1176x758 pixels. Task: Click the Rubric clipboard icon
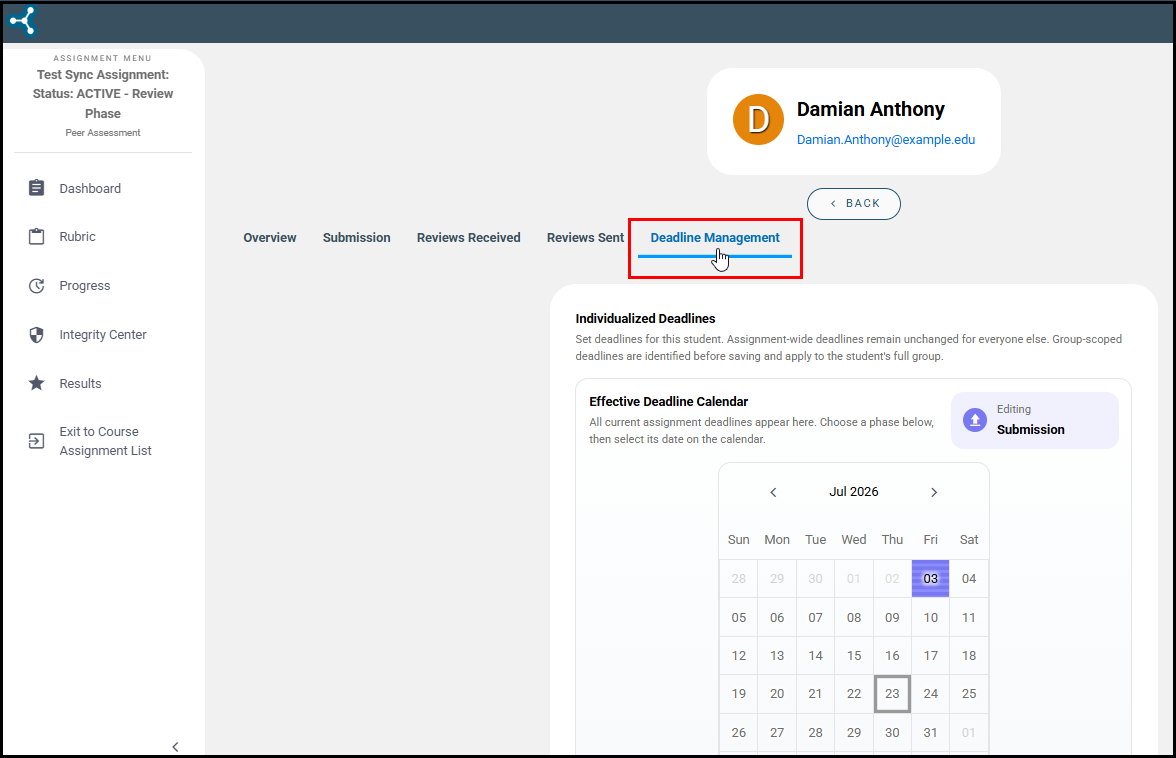click(x=36, y=236)
